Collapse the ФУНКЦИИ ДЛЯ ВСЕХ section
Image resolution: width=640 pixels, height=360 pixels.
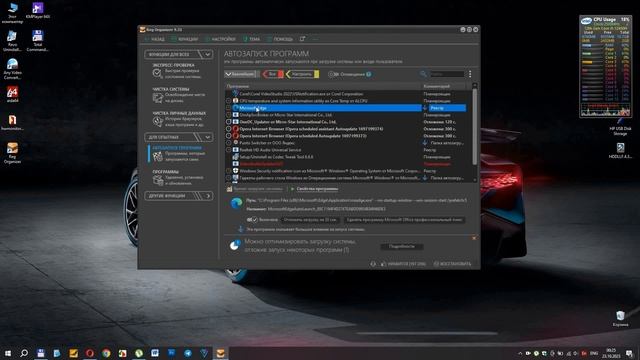click(178, 54)
